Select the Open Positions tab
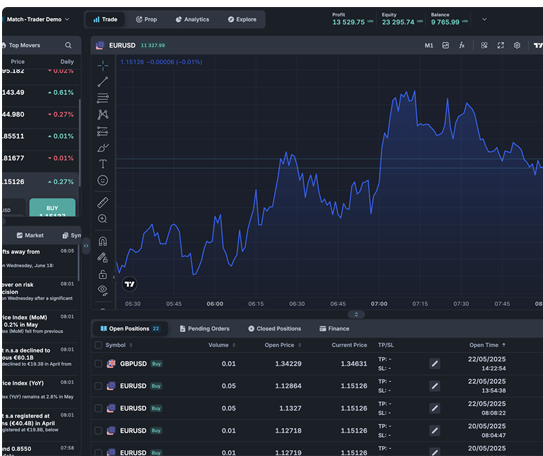The width and height of the screenshot is (543, 456). point(130,329)
